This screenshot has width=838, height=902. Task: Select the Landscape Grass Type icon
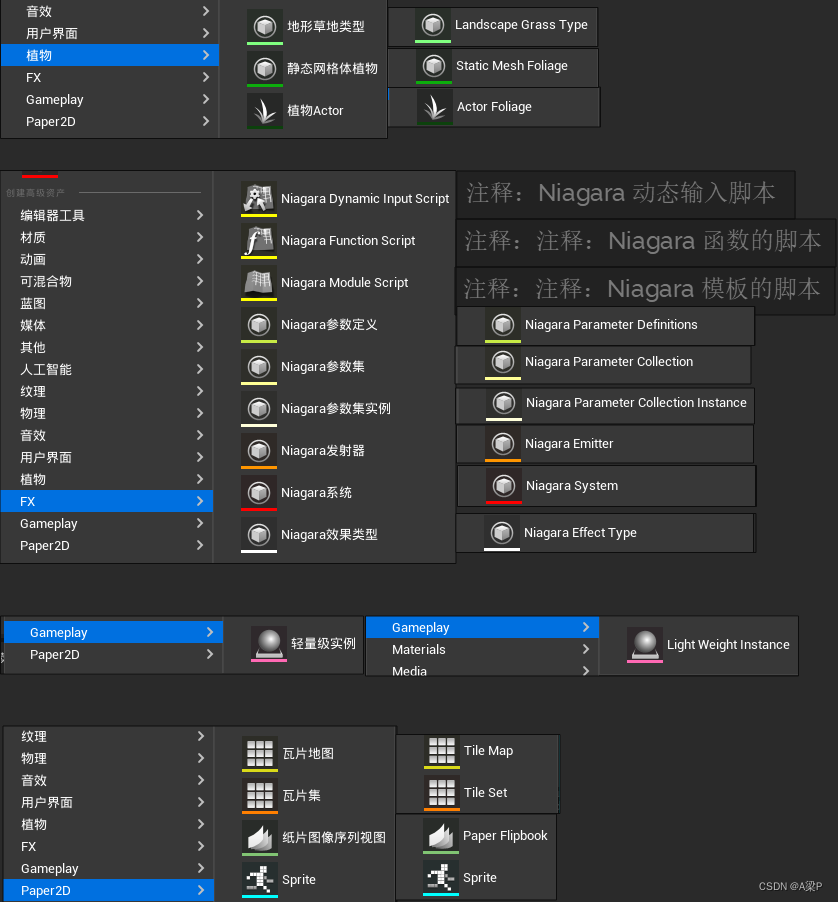coord(433,25)
